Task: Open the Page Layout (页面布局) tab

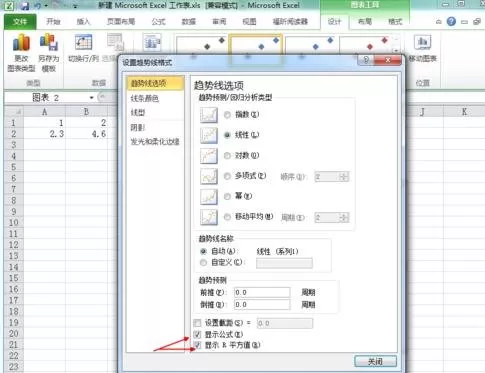Action: [121, 22]
